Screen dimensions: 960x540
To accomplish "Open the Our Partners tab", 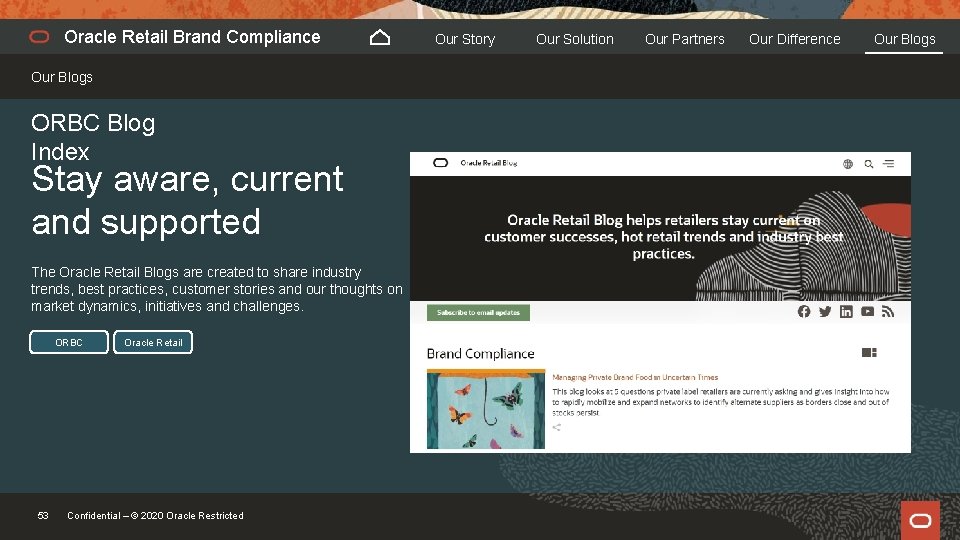I will point(684,39).
